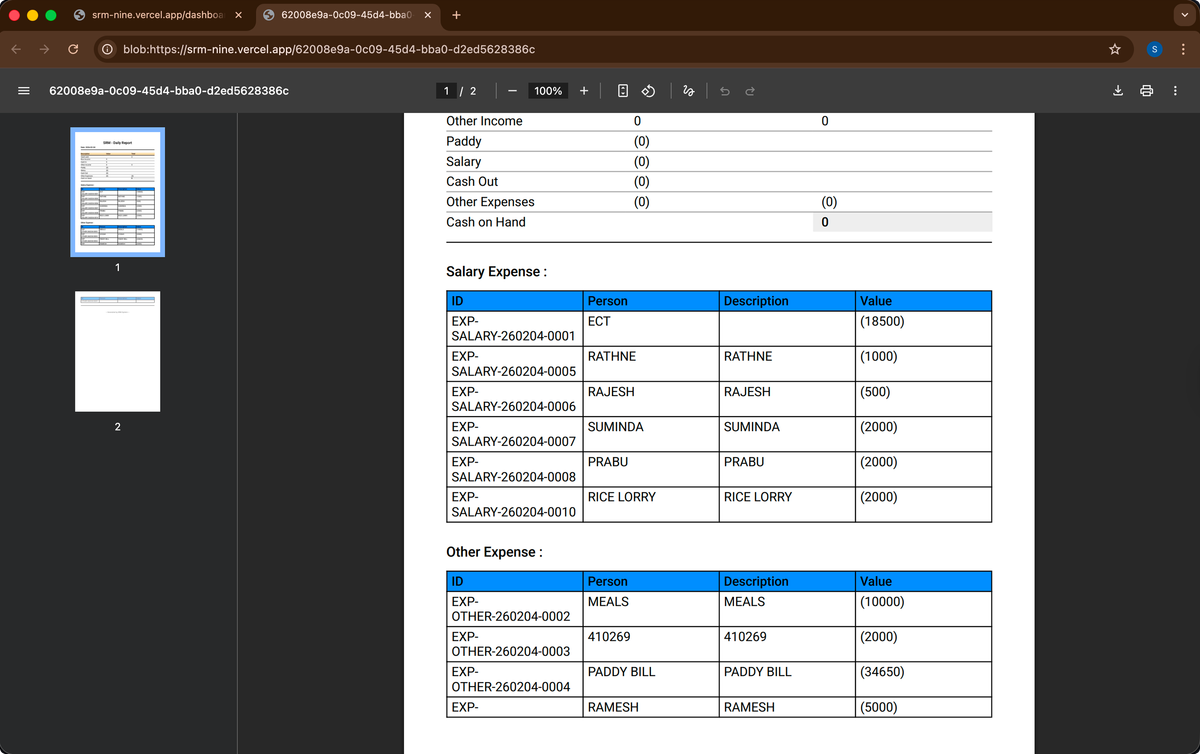Click the (1000) value cell
Viewport: 1200px width, 754px height.
click(923, 364)
